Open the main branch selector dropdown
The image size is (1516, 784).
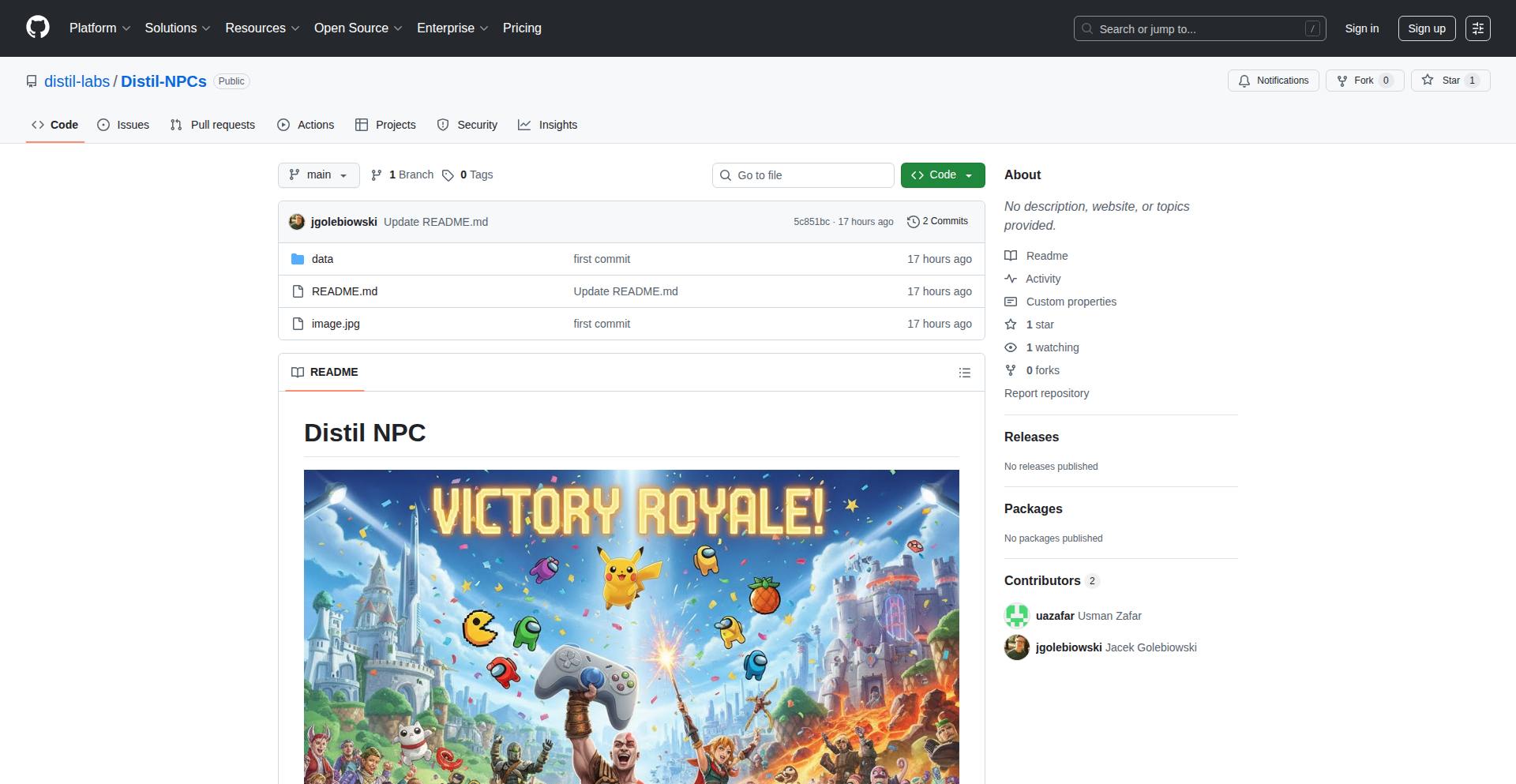319,175
